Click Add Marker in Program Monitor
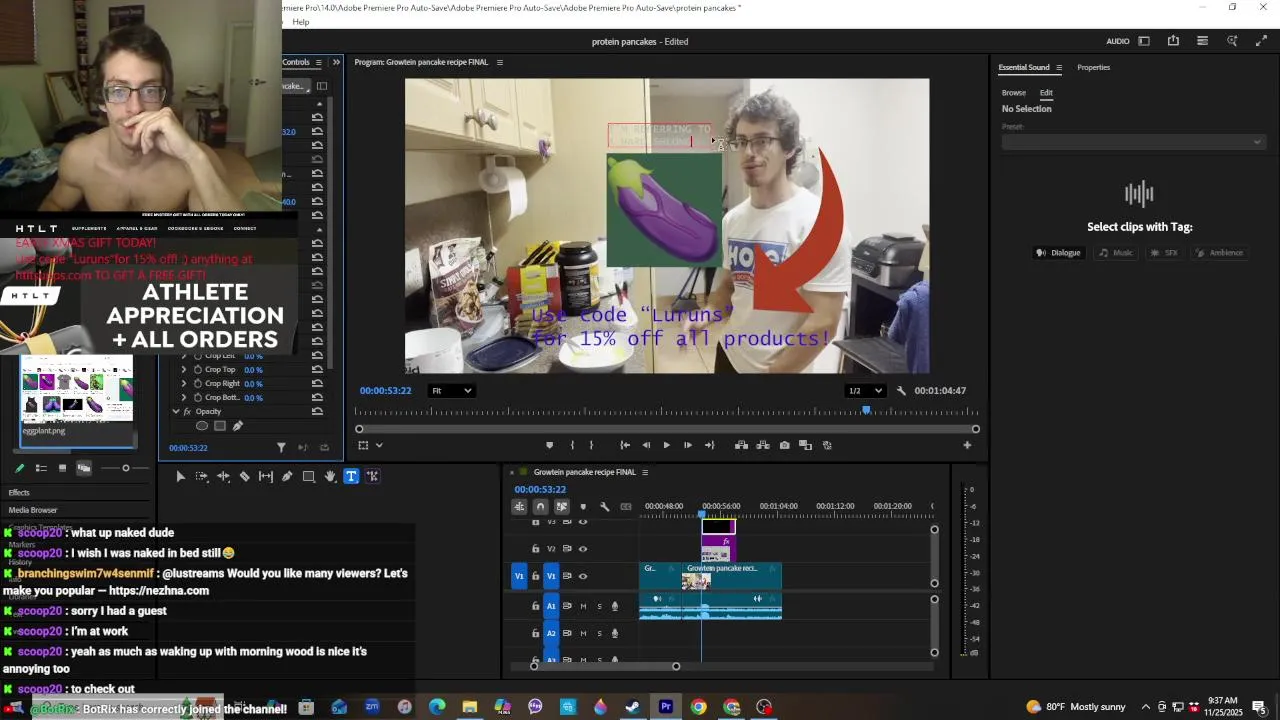Image resolution: width=1280 pixels, height=720 pixels. point(549,445)
